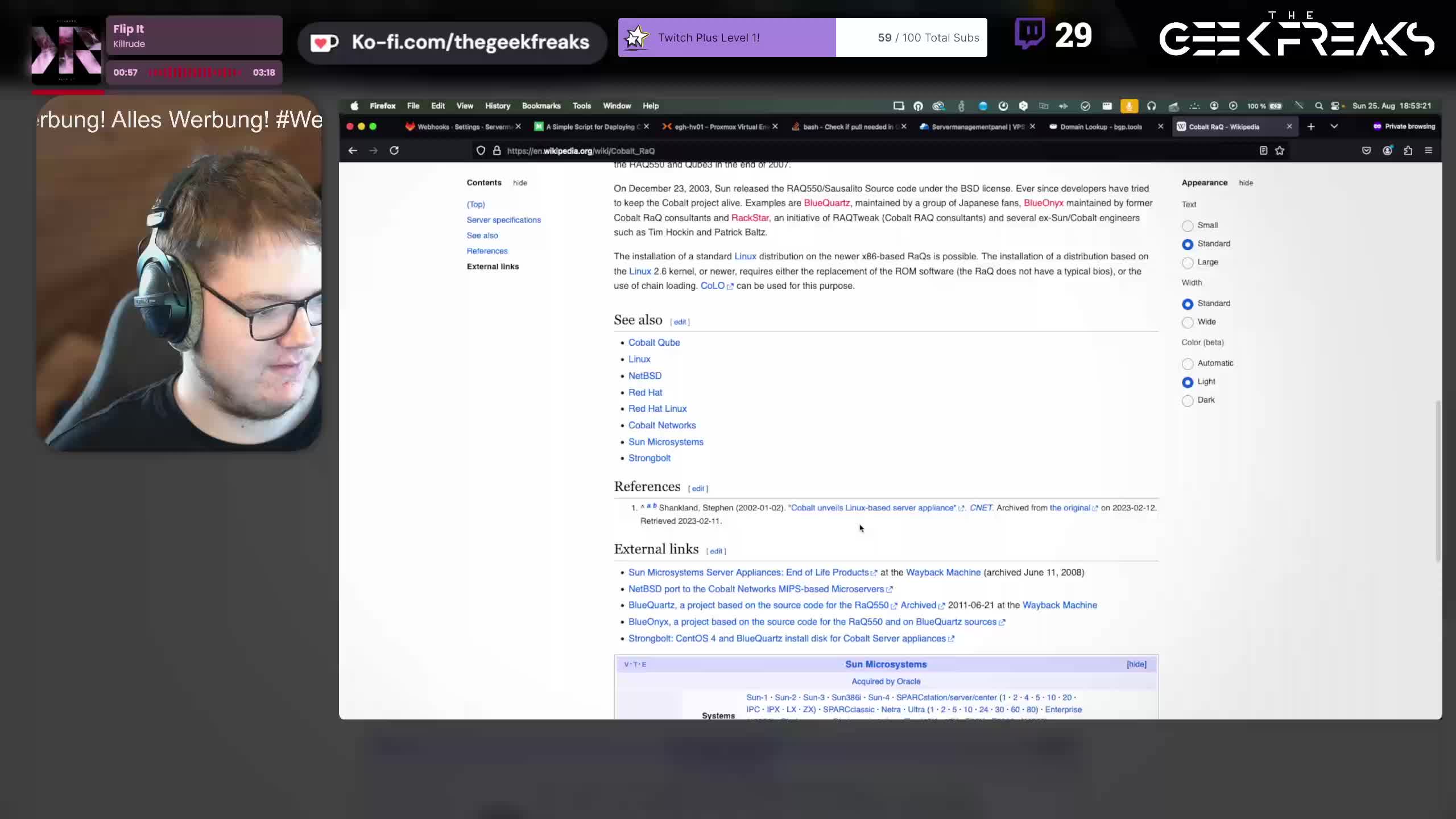Open the NetBSD see-also link
The height and width of the screenshot is (819, 1456).
click(645, 376)
